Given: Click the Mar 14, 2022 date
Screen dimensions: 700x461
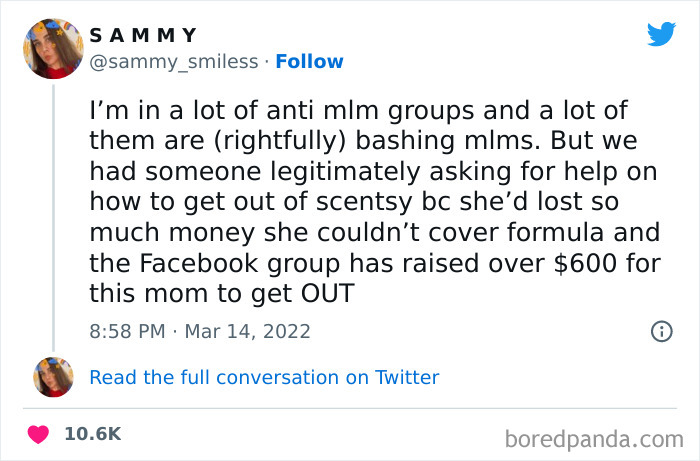Looking at the screenshot, I should tap(249, 331).
